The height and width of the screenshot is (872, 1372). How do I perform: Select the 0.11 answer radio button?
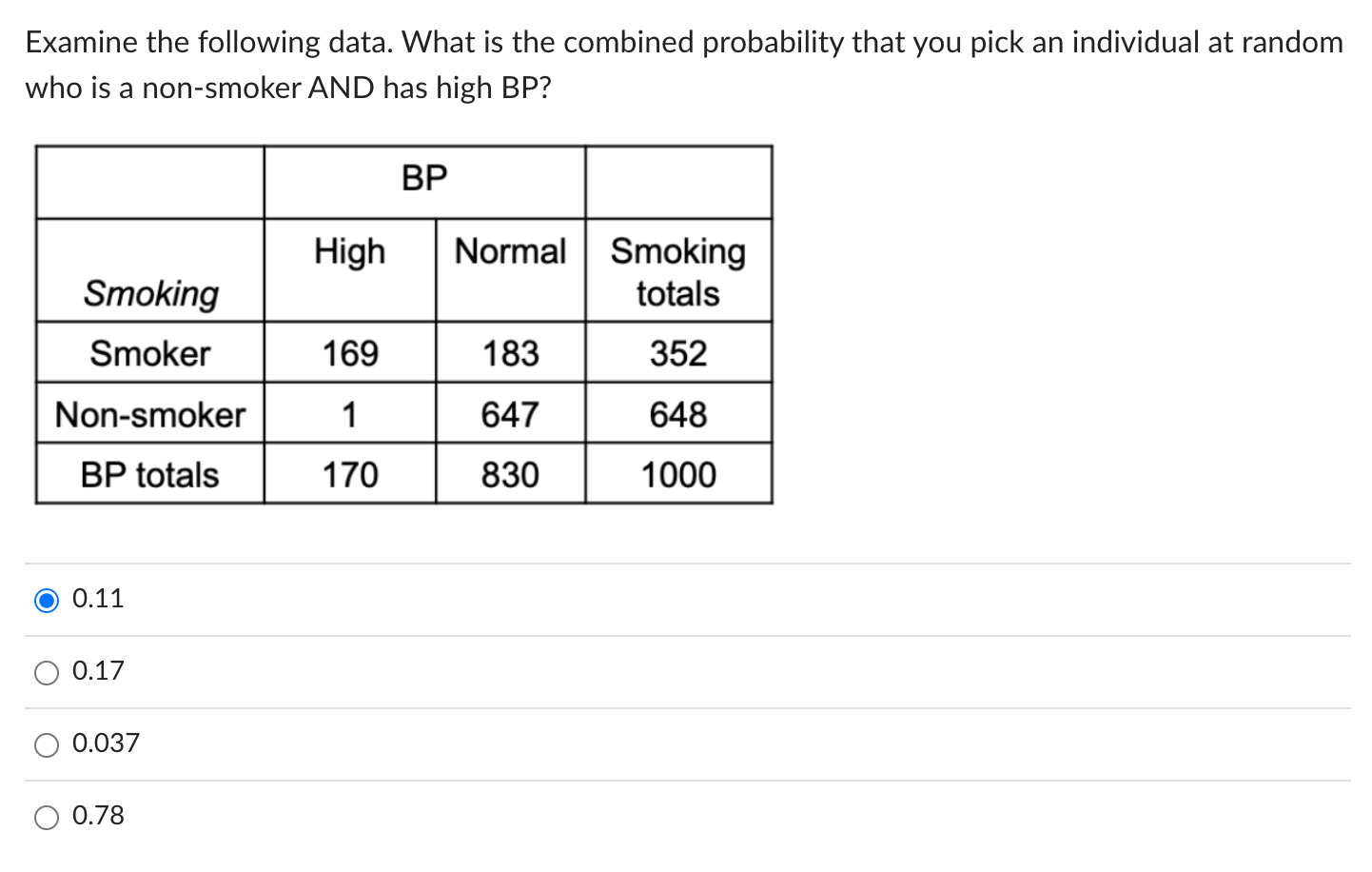pyautogui.click(x=46, y=599)
